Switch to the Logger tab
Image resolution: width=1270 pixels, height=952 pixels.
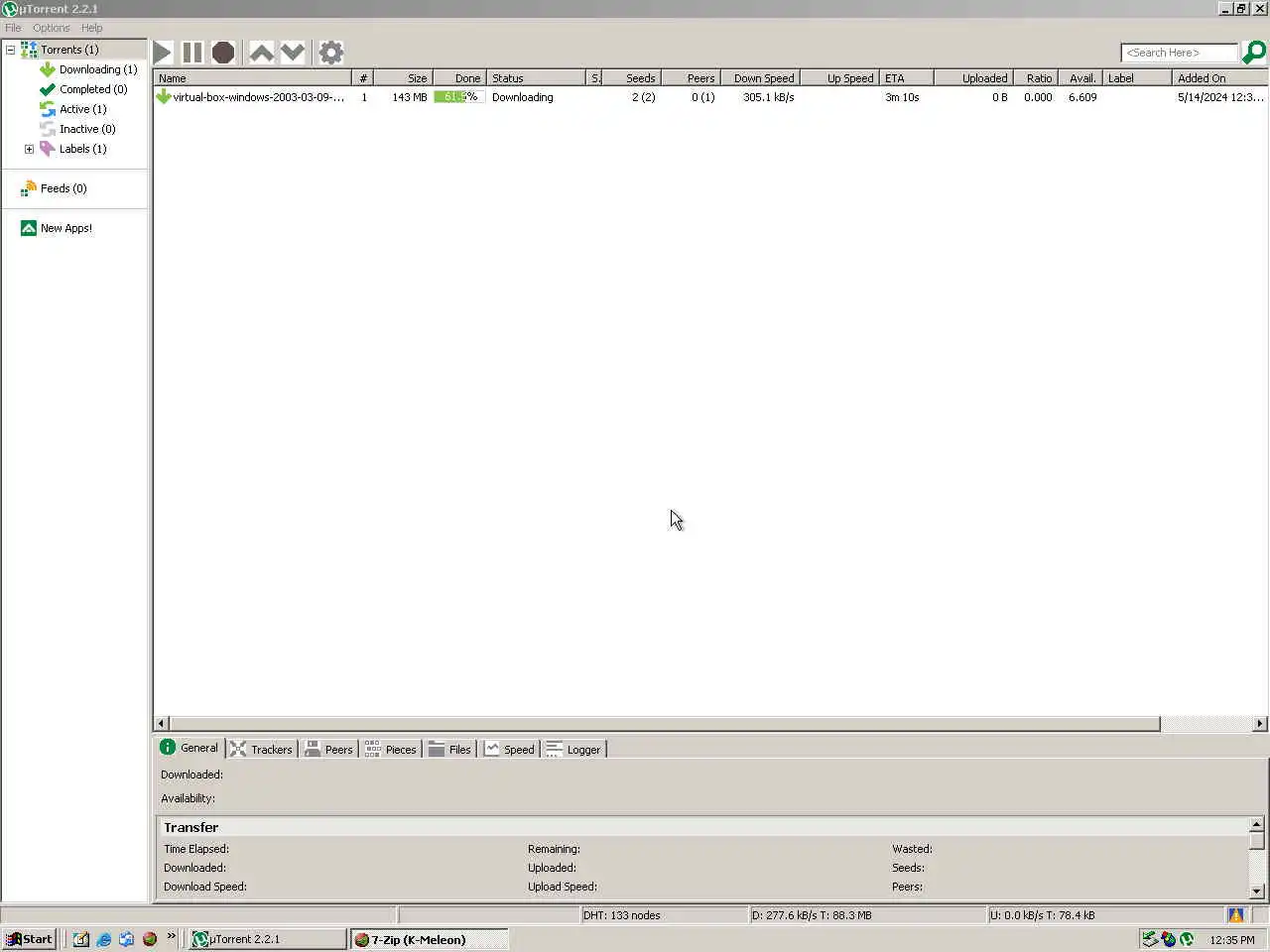573,749
